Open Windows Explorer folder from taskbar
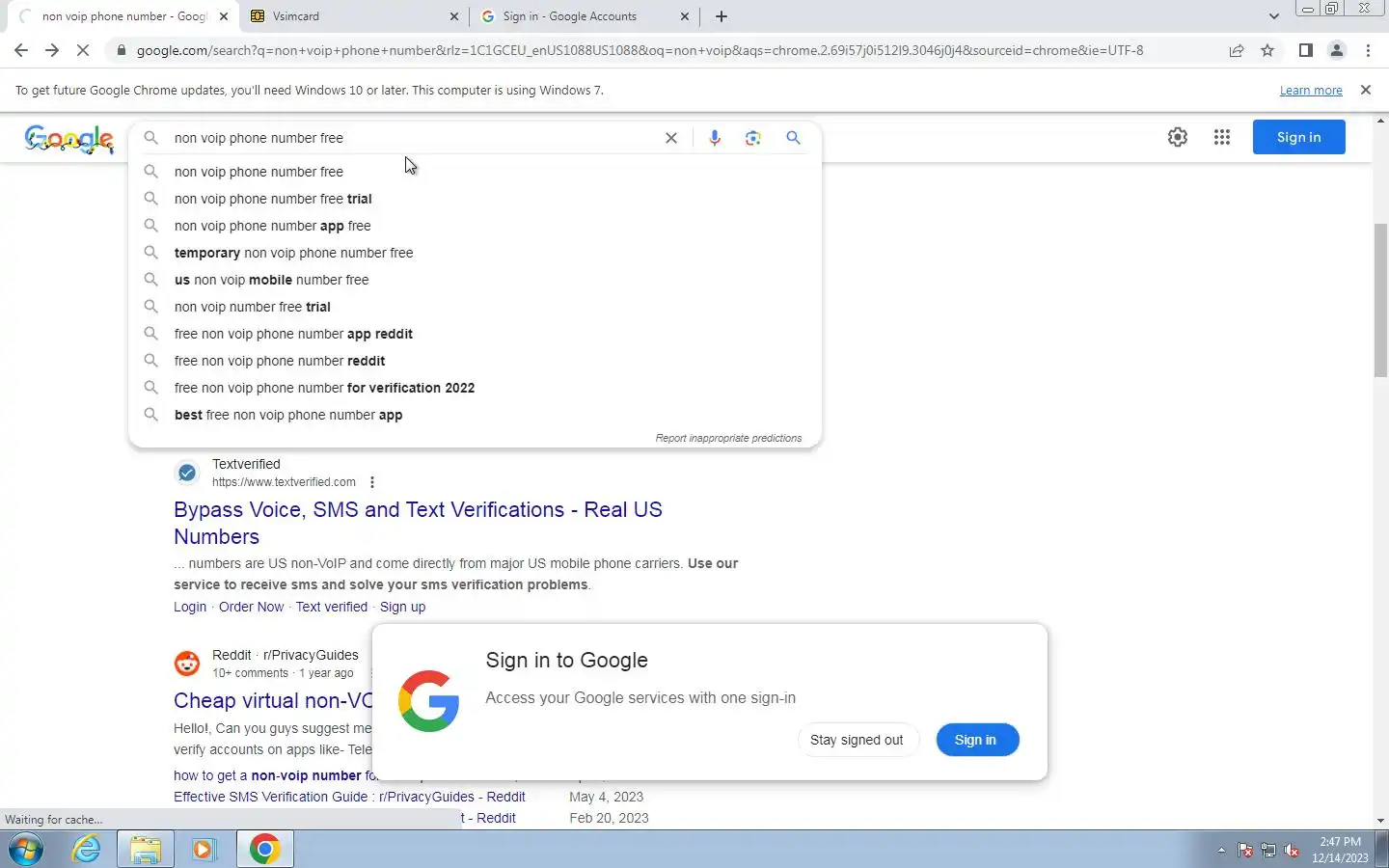 tap(146, 850)
